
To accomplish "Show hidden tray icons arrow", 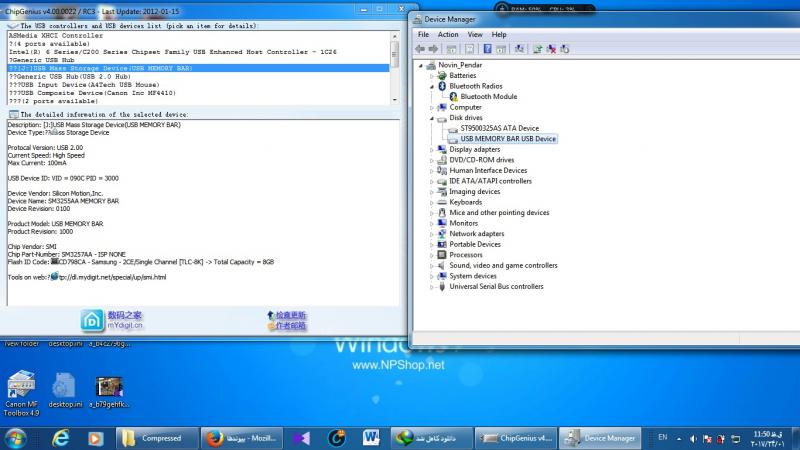I will click(679, 439).
